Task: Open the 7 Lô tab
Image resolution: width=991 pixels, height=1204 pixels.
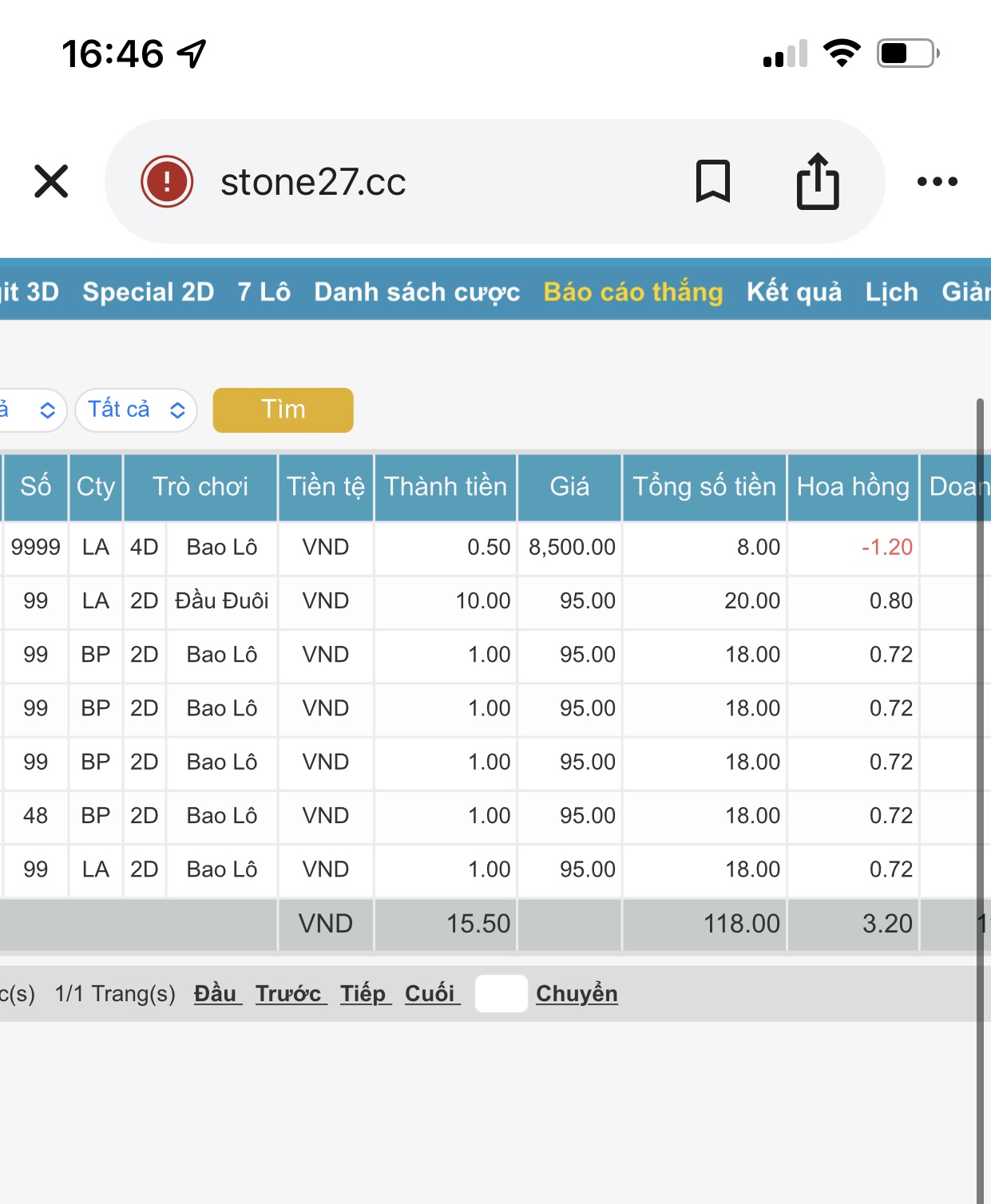Action: point(264,291)
